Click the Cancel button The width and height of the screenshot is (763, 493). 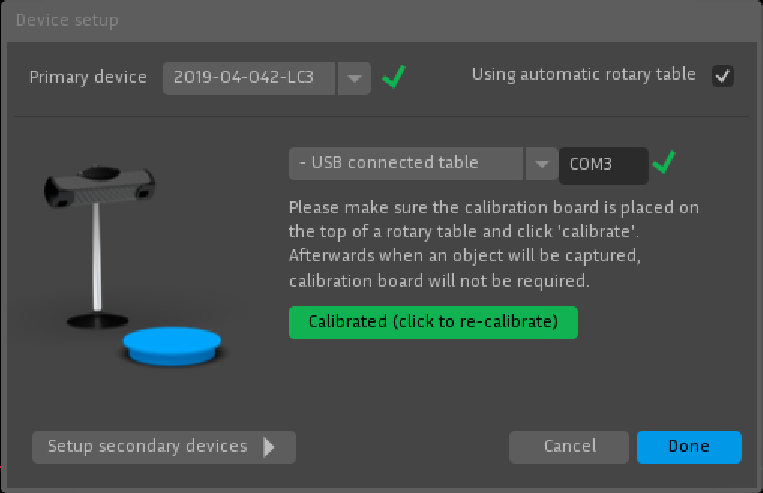click(x=569, y=447)
